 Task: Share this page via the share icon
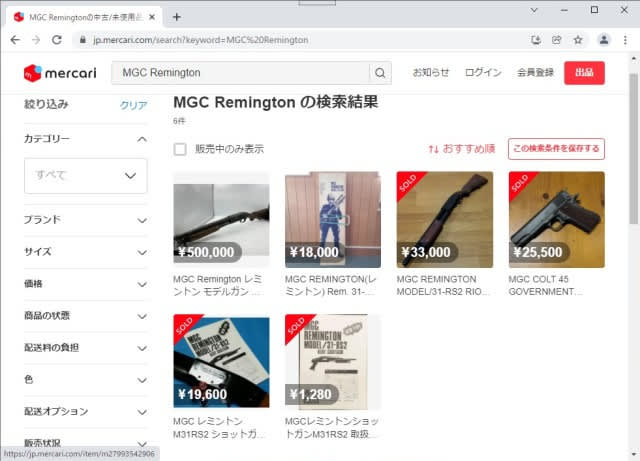(557, 40)
